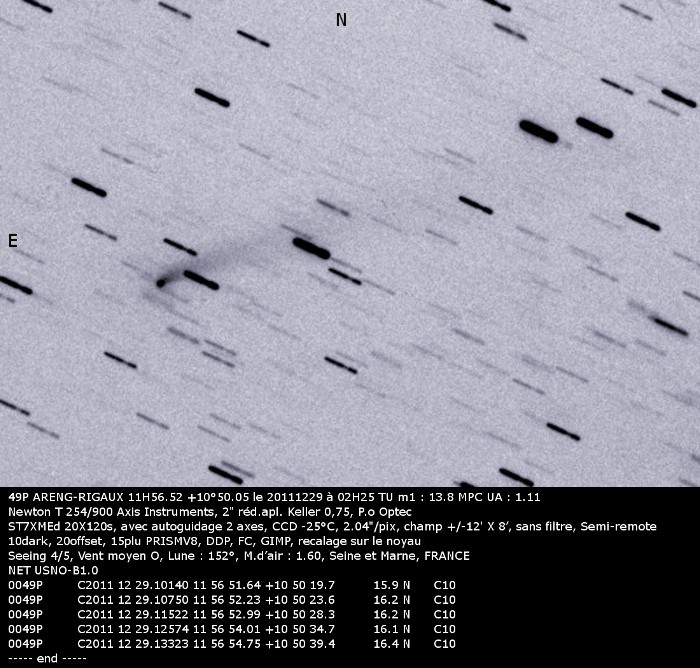Click "recalage sur le noyau" text
The height and width of the screenshot is (668, 700).
pos(359,541)
